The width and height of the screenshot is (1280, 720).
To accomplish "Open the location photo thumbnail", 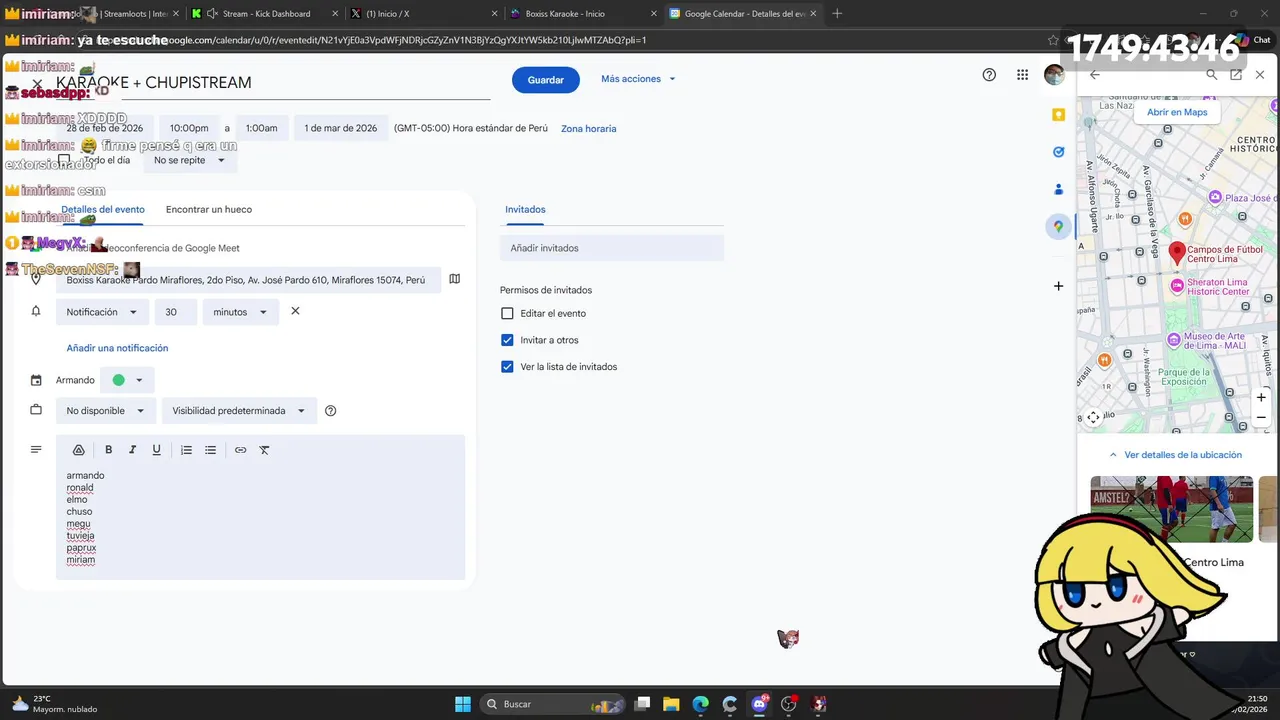I will (x=1171, y=509).
